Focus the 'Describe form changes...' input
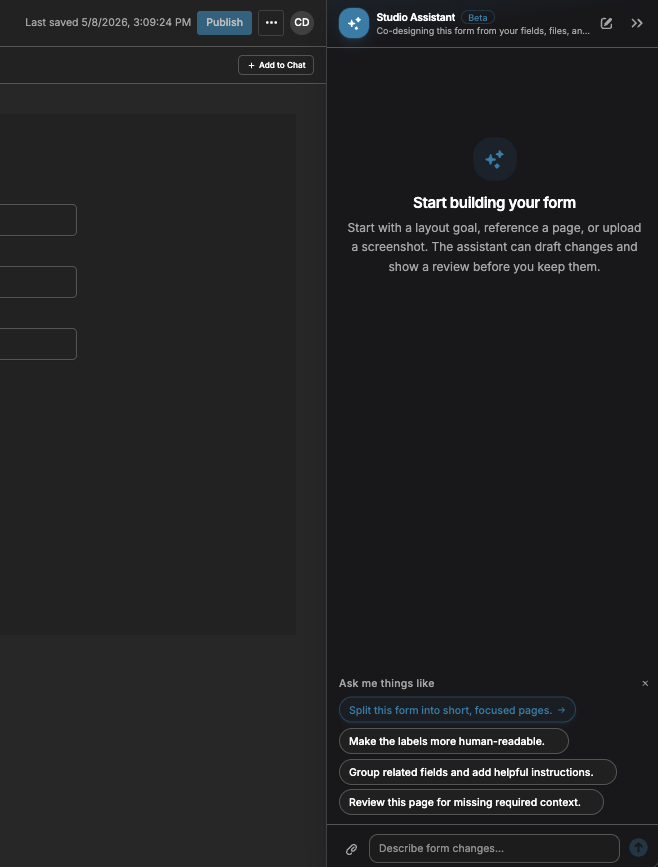Viewport: 658px width, 867px height. tap(494, 848)
